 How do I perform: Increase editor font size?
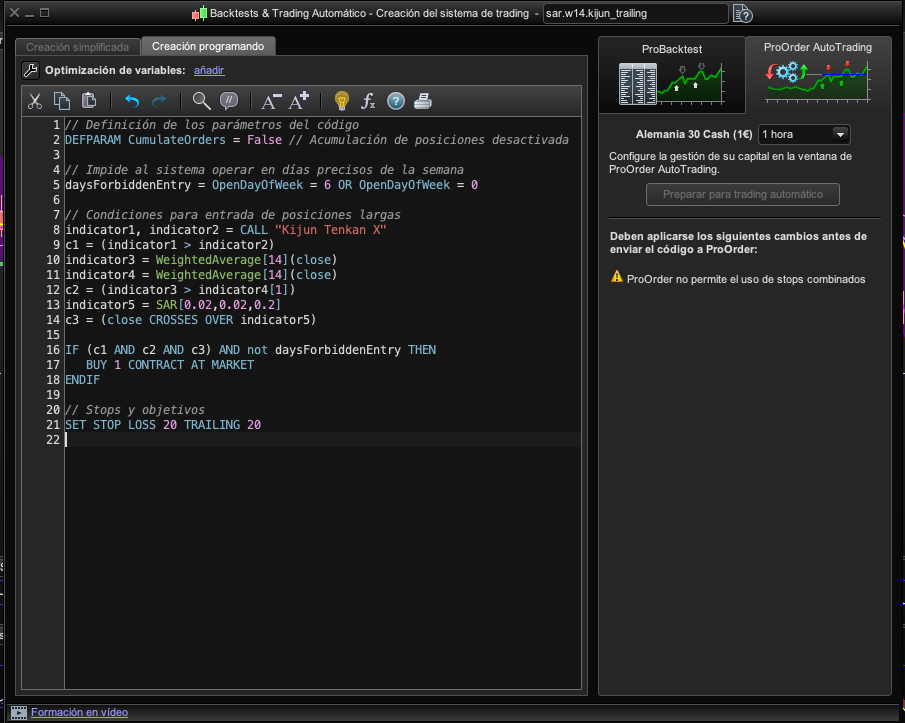click(299, 101)
